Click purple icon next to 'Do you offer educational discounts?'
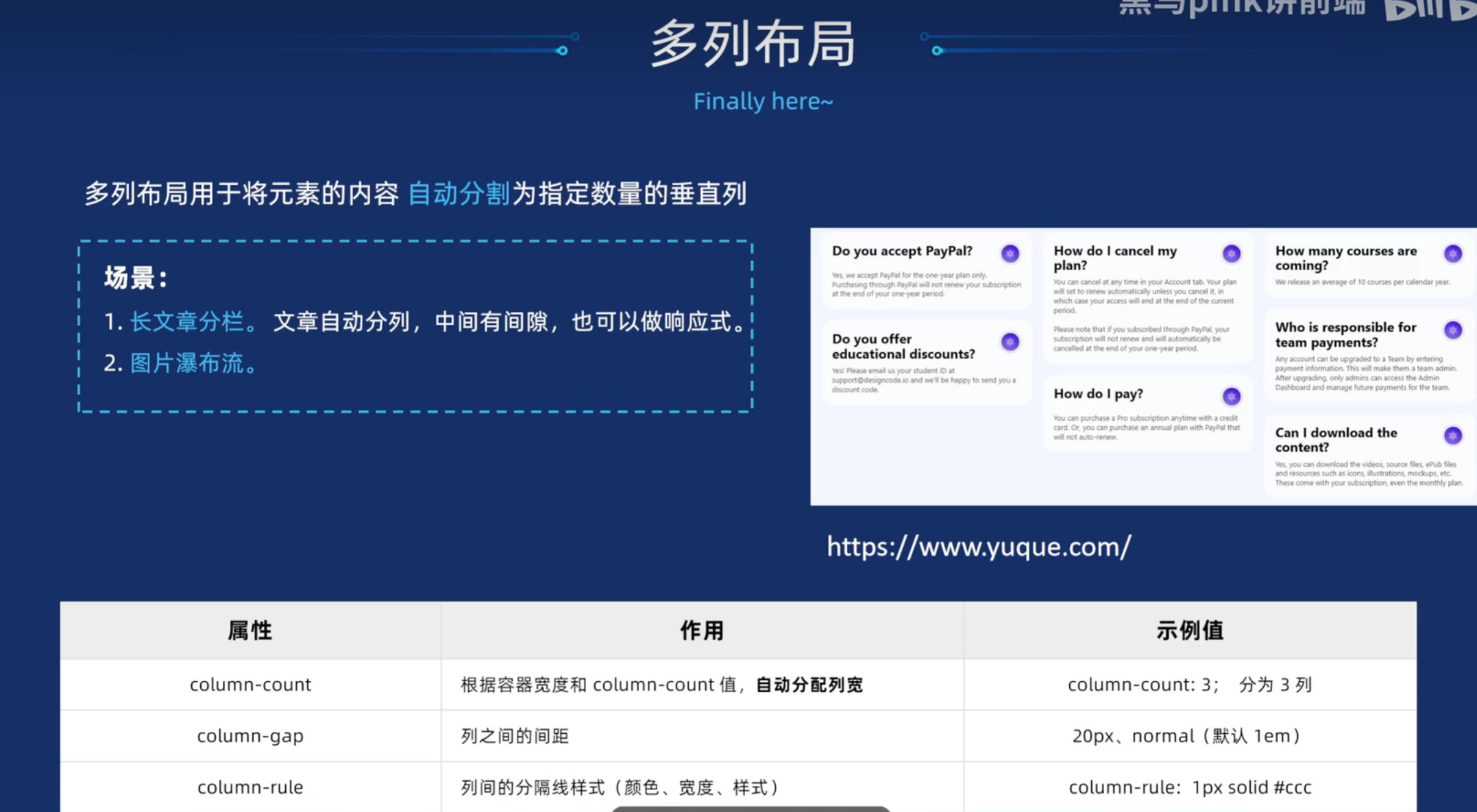1477x812 pixels. coord(1010,341)
